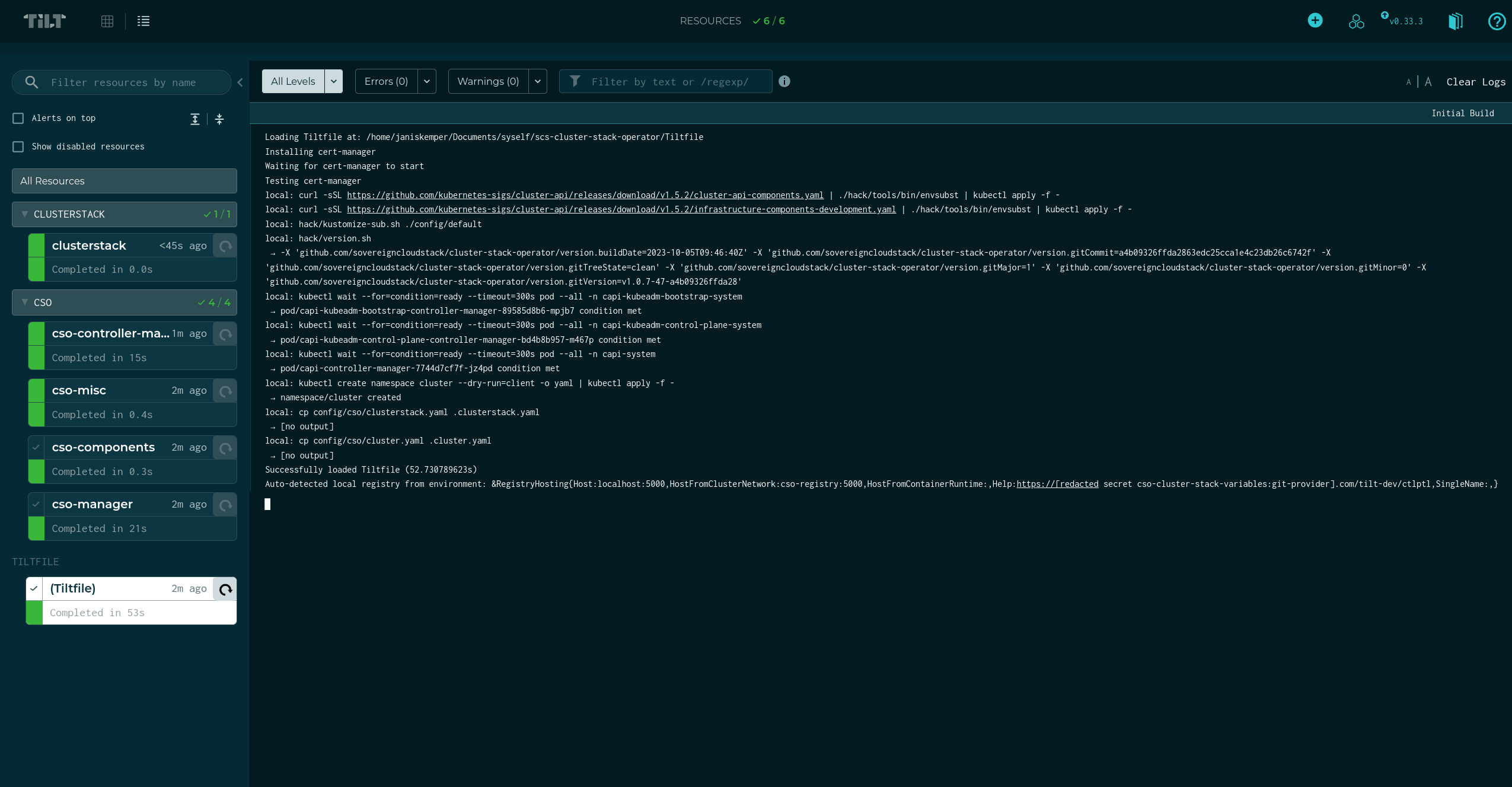Open the infrastructure-components-development.yaml link
This screenshot has width=1512, height=787.
click(x=621, y=209)
